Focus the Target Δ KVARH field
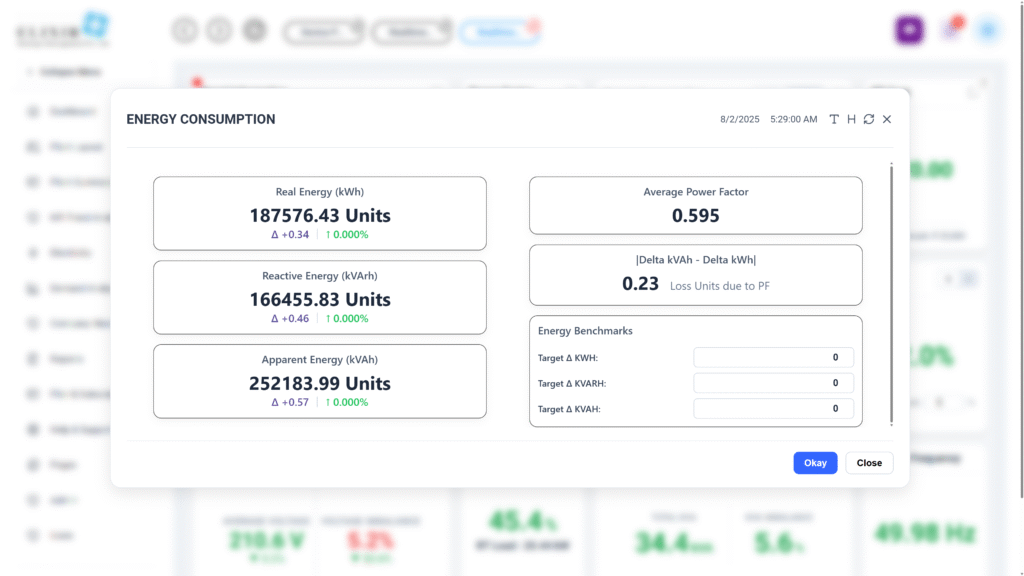 (773, 383)
